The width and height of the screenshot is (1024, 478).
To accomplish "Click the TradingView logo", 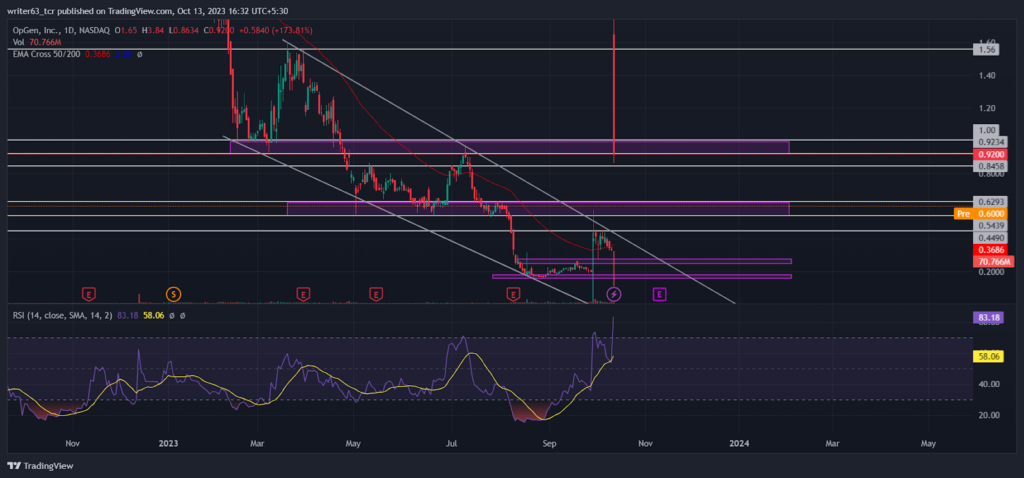I will pyautogui.click(x=40, y=466).
